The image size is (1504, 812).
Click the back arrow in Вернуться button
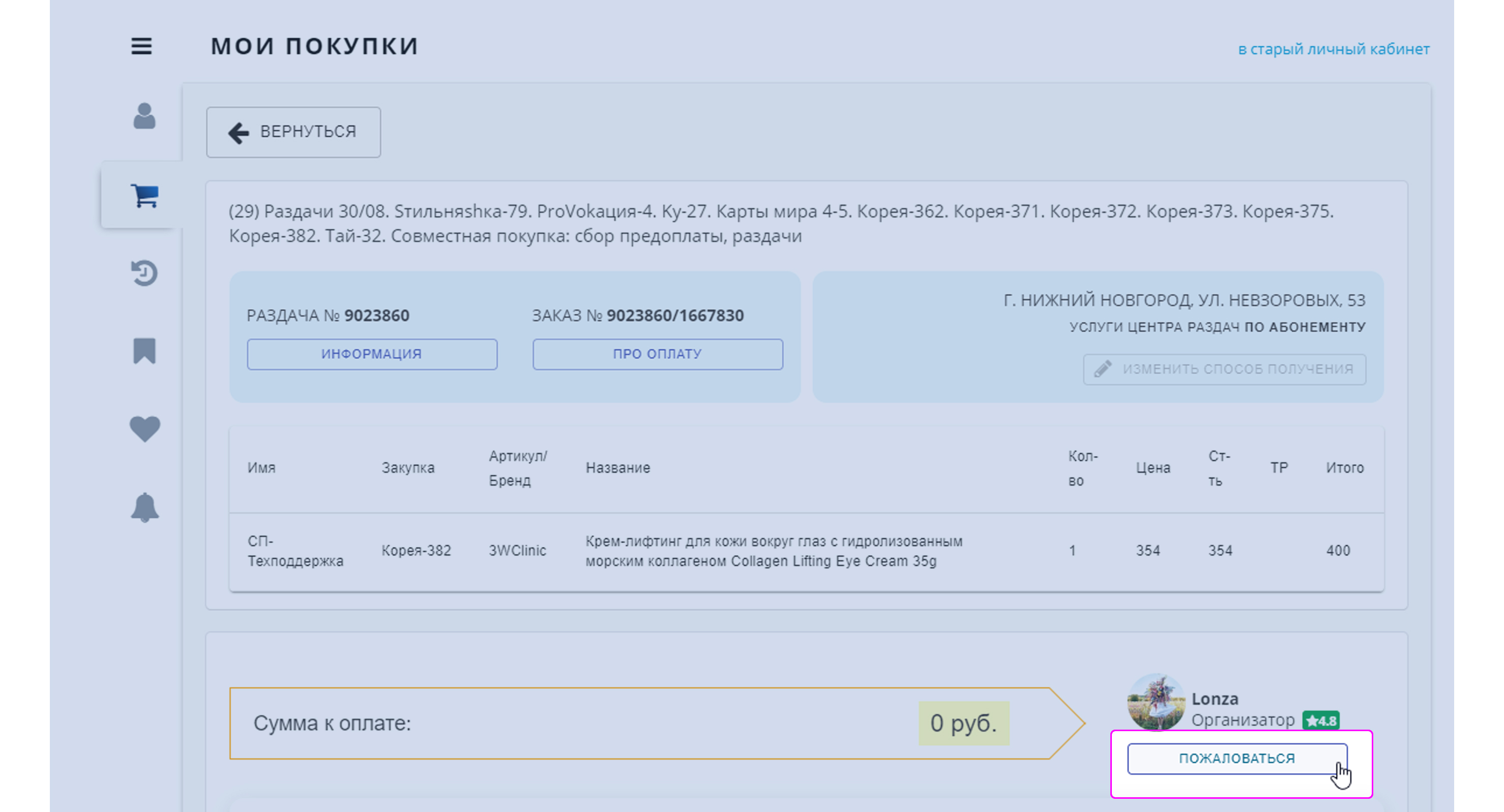pyautogui.click(x=238, y=133)
